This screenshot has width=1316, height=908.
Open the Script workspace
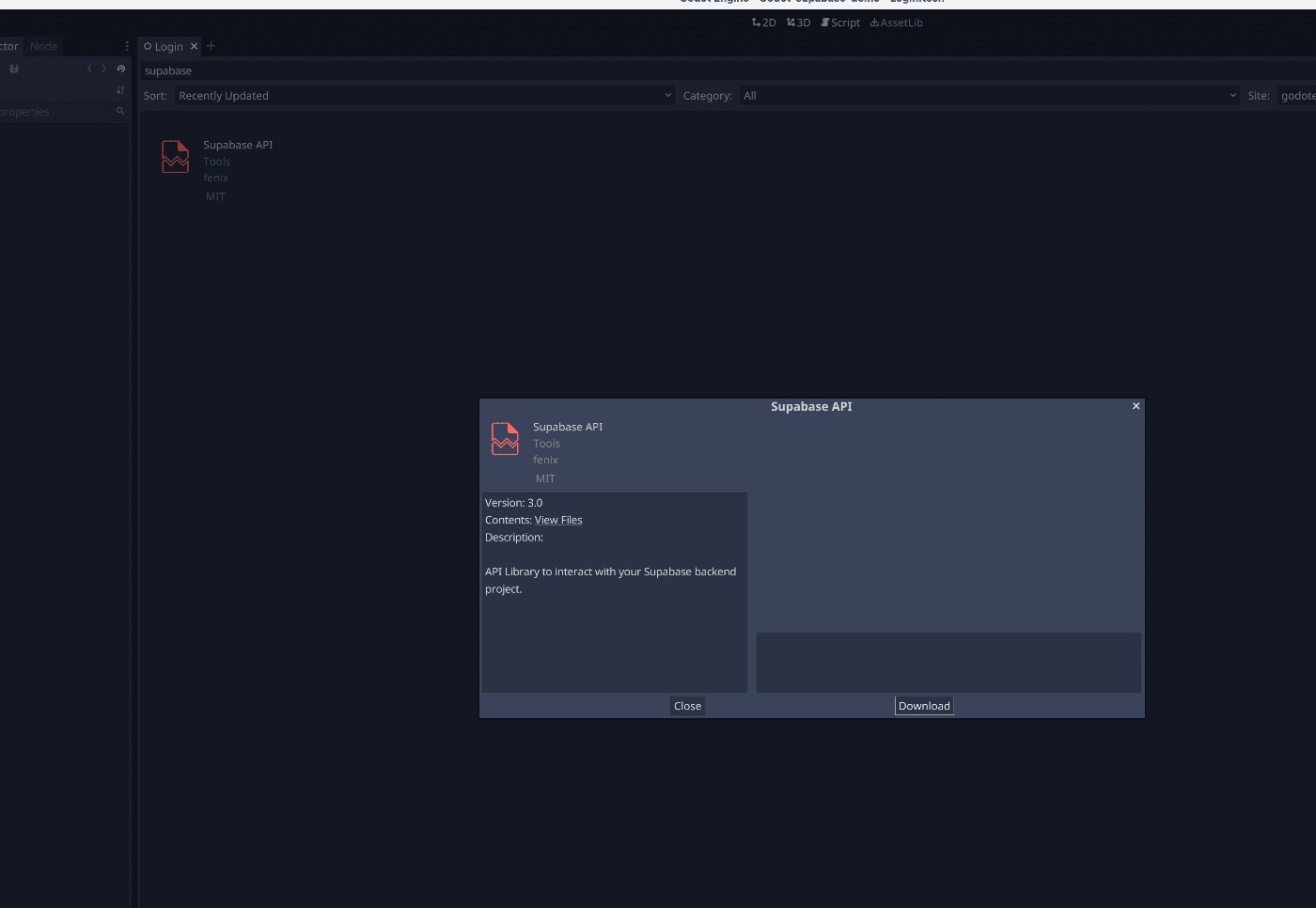(840, 23)
